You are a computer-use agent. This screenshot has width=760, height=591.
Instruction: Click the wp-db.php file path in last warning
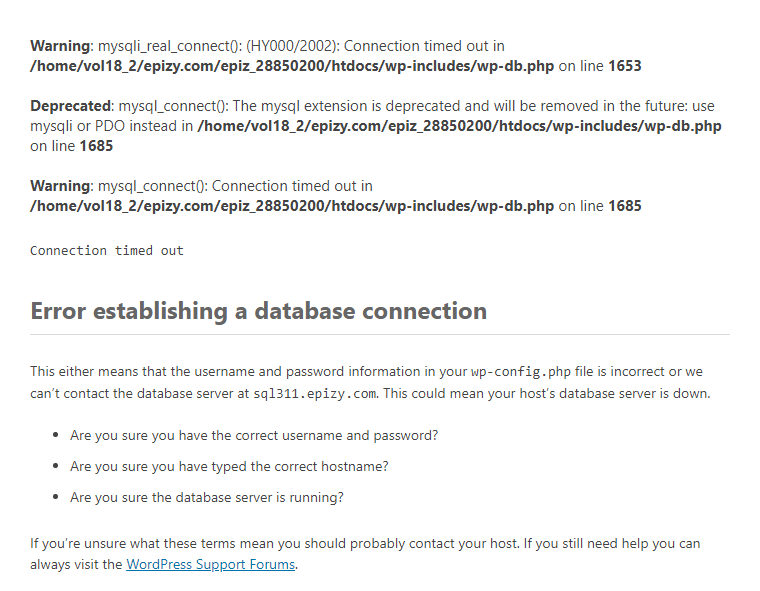point(292,206)
